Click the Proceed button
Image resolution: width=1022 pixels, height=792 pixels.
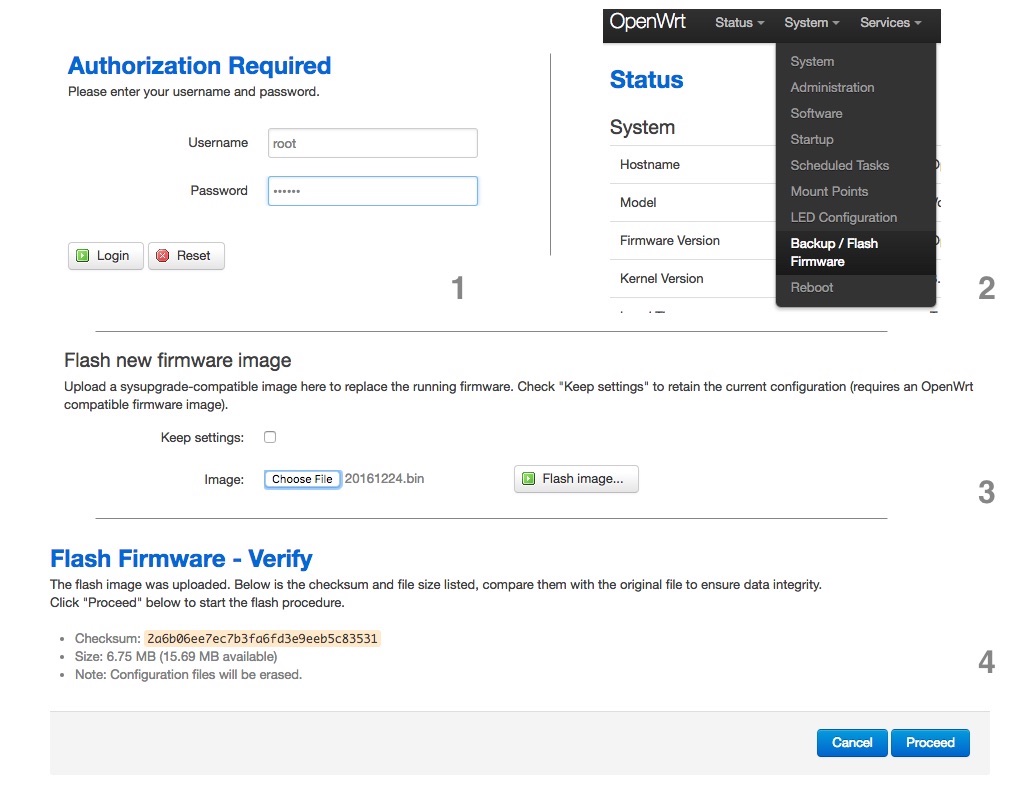click(x=930, y=742)
